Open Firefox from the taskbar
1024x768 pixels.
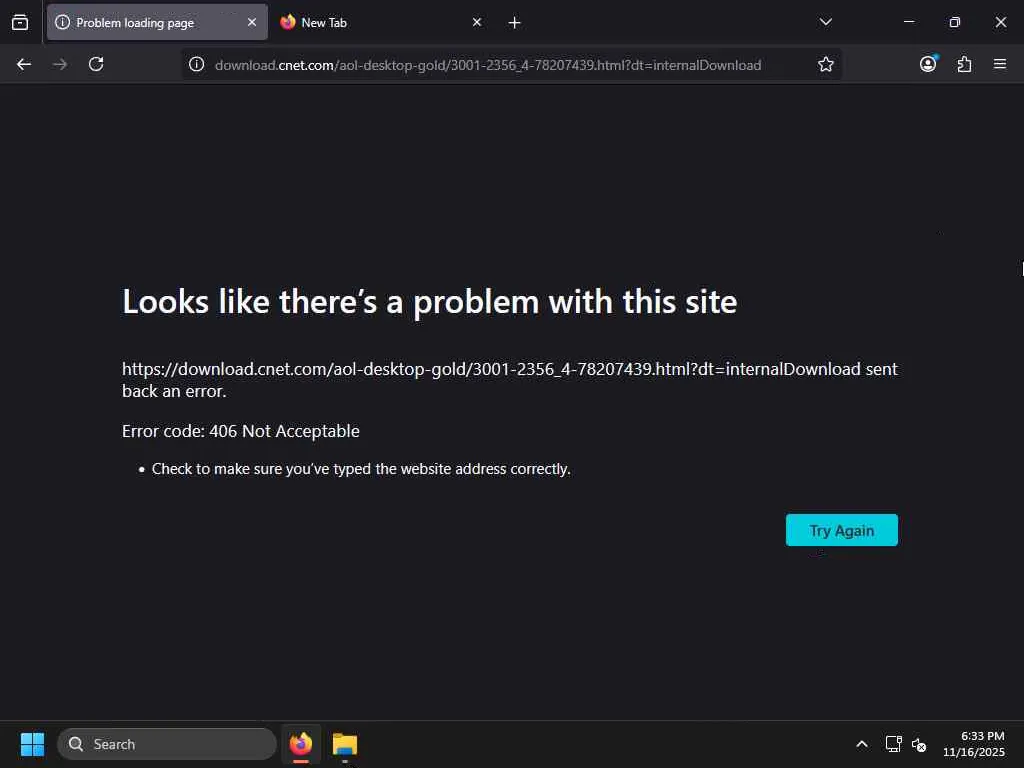(x=301, y=744)
